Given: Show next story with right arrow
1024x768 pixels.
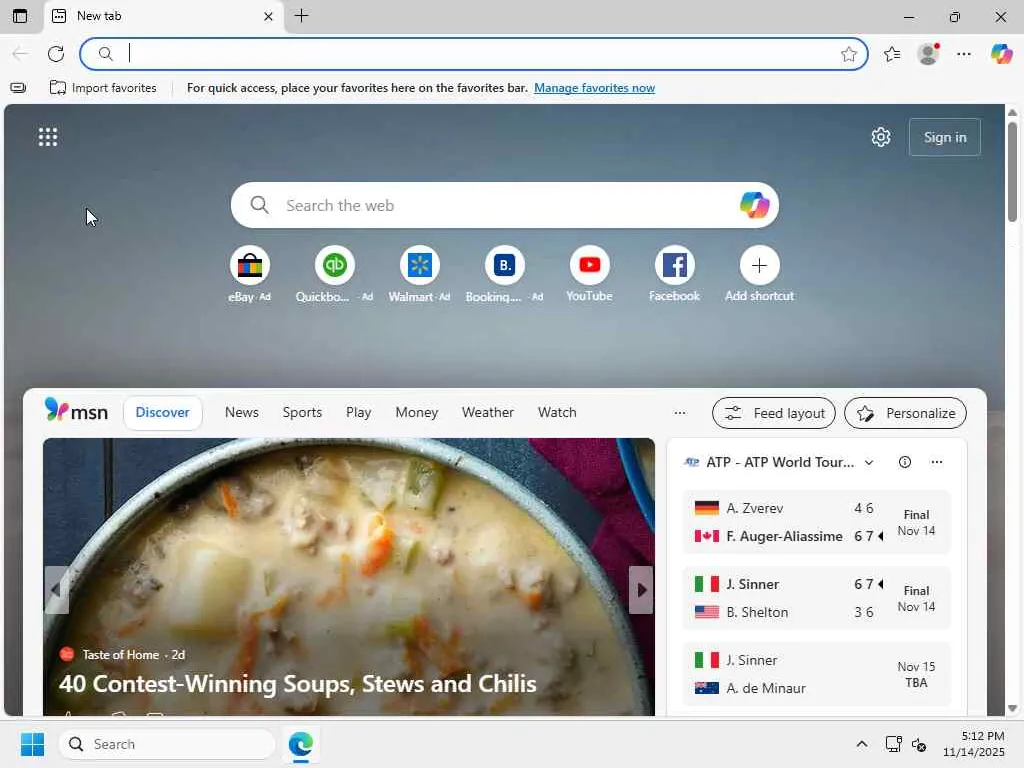Looking at the screenshot, I should point(641,590).
